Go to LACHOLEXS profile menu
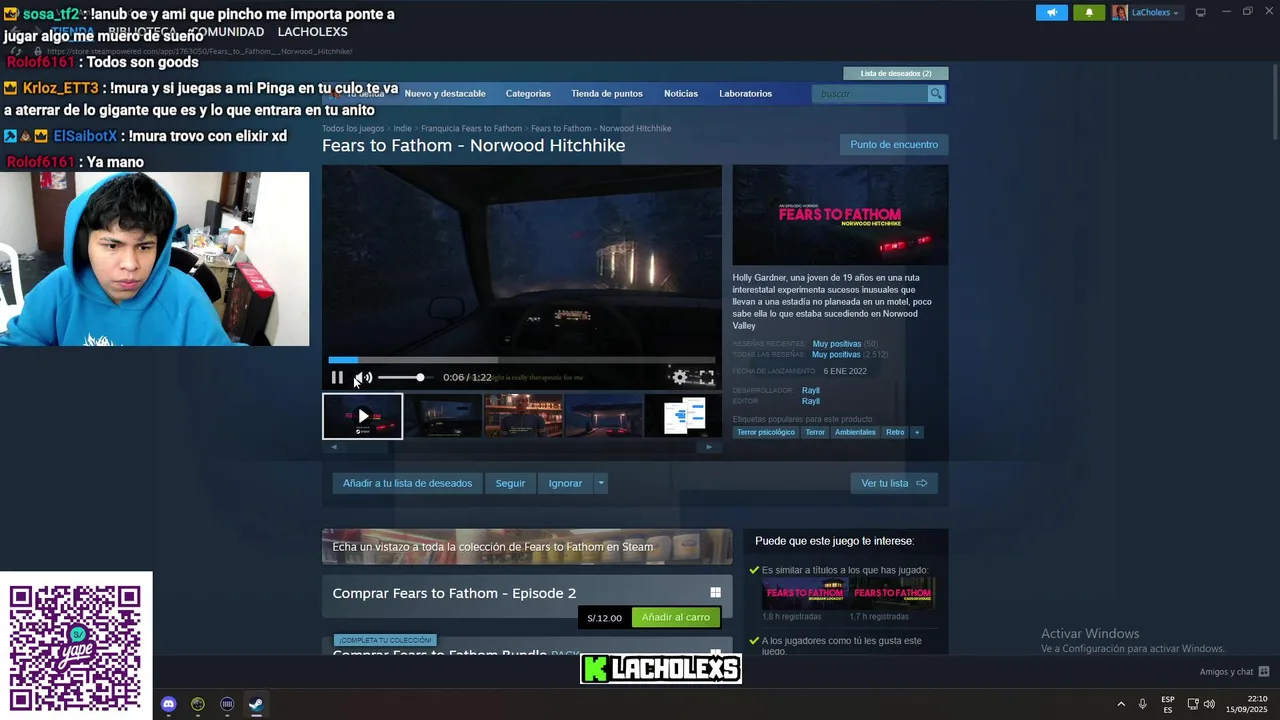Image resolution: width=1280 pixels, height=720 pixels. pos(312,32)
